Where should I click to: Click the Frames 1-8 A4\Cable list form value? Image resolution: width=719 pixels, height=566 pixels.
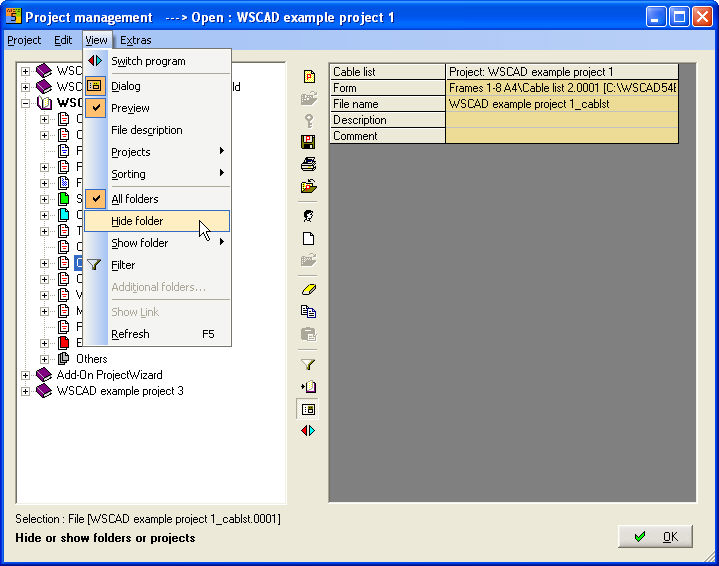pos(562,88)
